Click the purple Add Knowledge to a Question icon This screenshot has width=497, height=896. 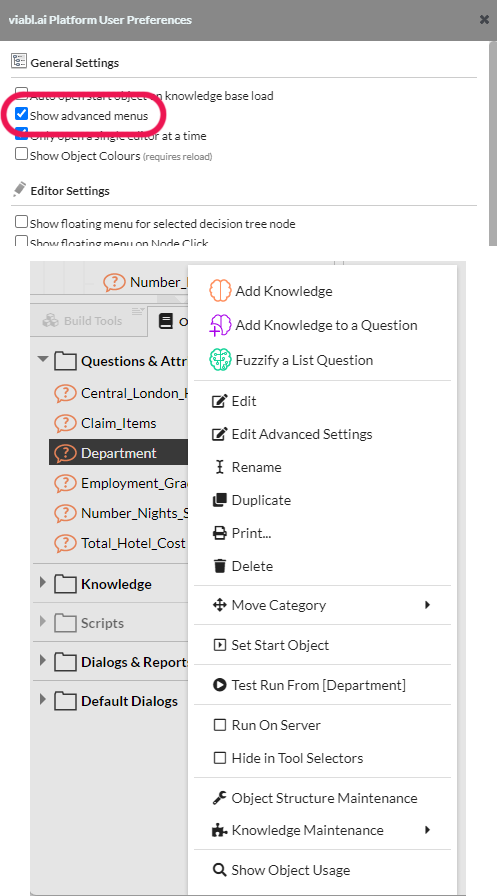coord(219,325)
